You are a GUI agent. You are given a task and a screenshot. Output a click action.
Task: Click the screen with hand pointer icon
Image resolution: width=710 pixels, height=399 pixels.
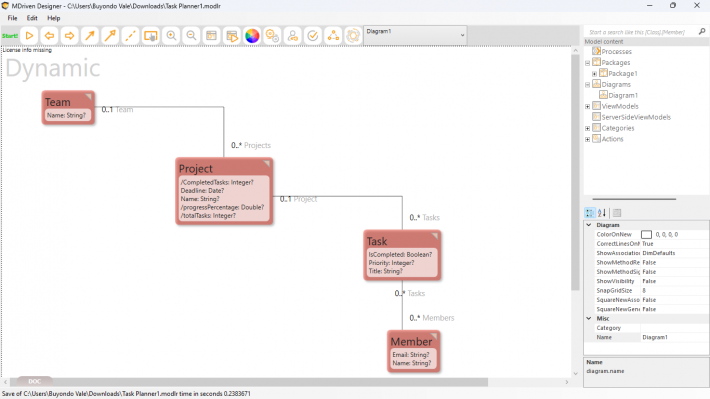(151, 35)
